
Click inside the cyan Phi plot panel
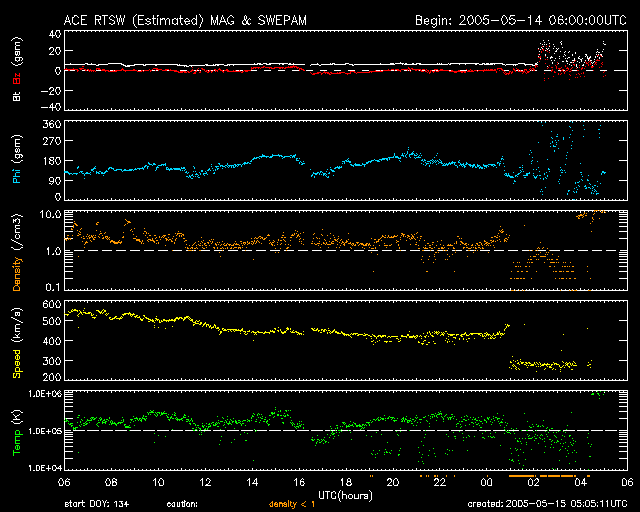pos(346,160)
